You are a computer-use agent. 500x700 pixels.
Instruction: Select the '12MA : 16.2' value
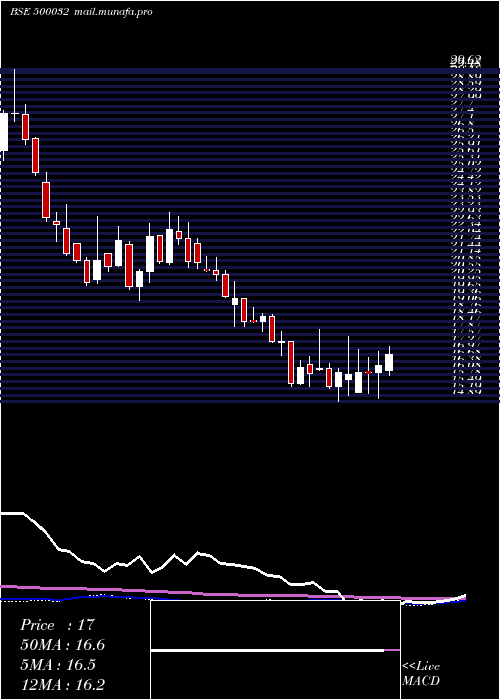click(63, 685)
